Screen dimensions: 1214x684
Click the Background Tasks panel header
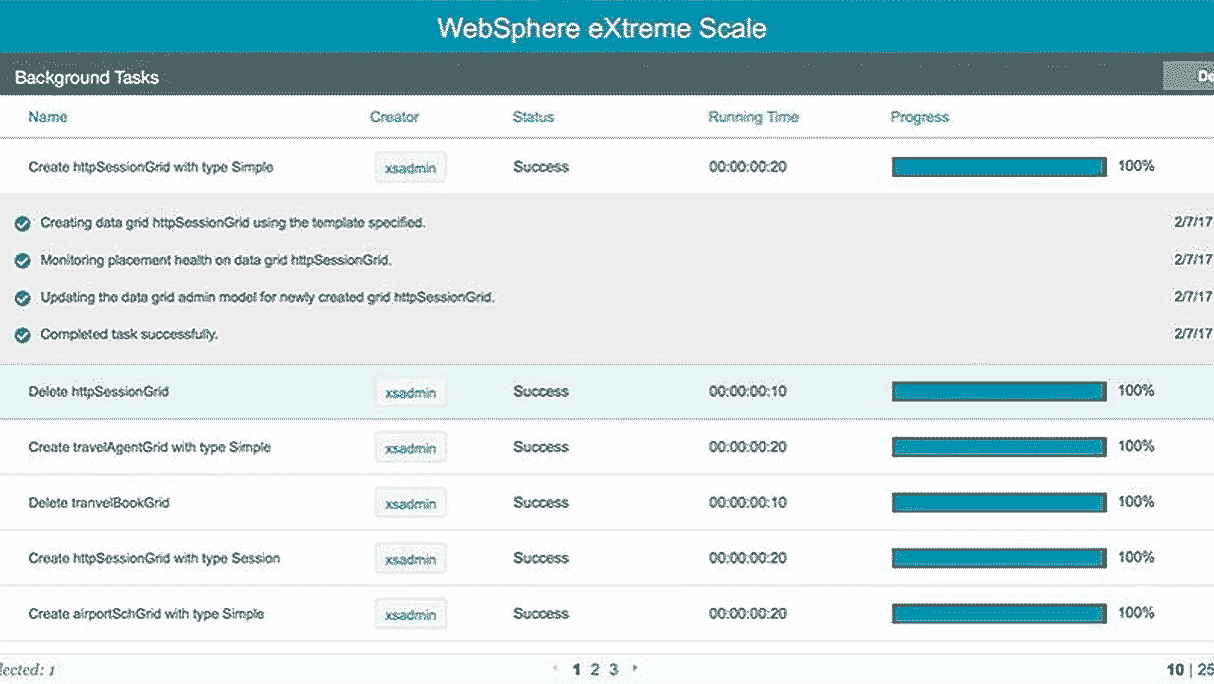85,76
